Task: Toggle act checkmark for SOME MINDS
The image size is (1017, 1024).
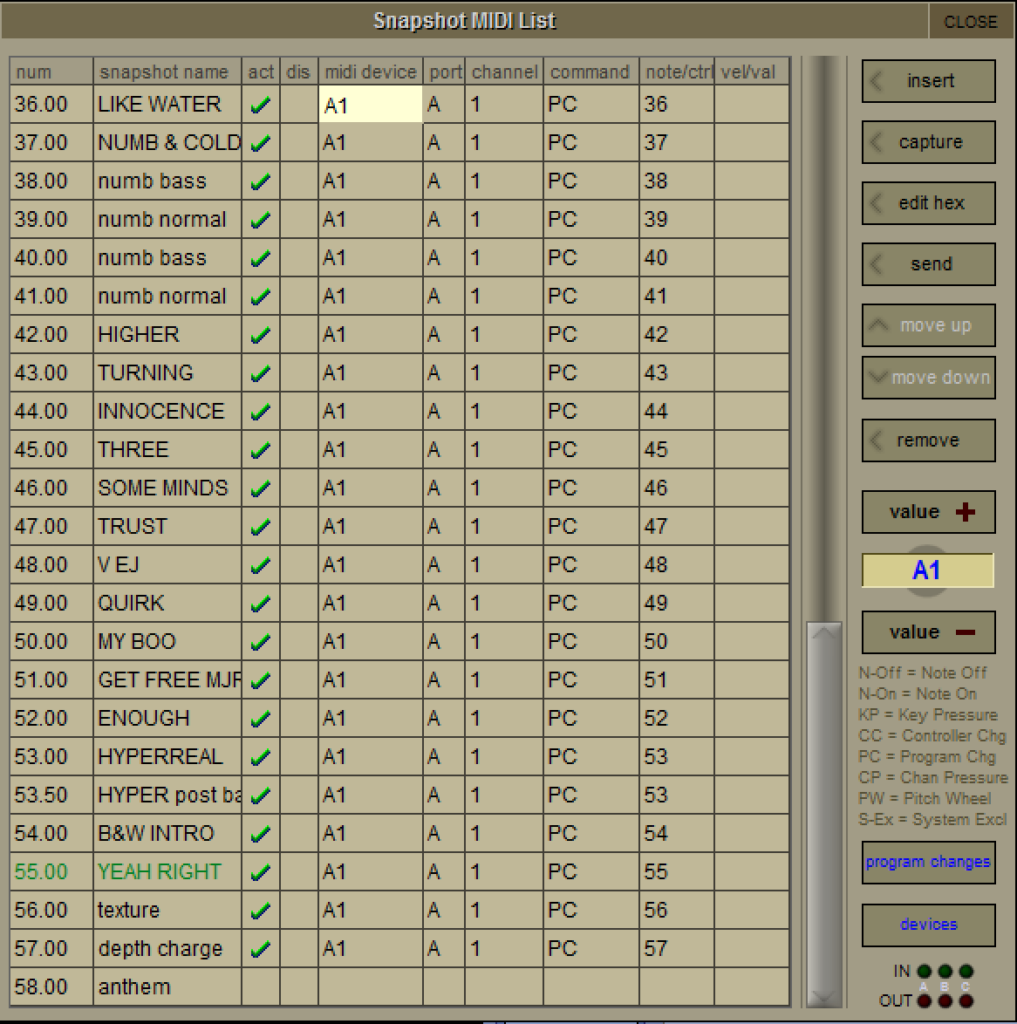Action: pyautogui.click(x=261, y=488)
